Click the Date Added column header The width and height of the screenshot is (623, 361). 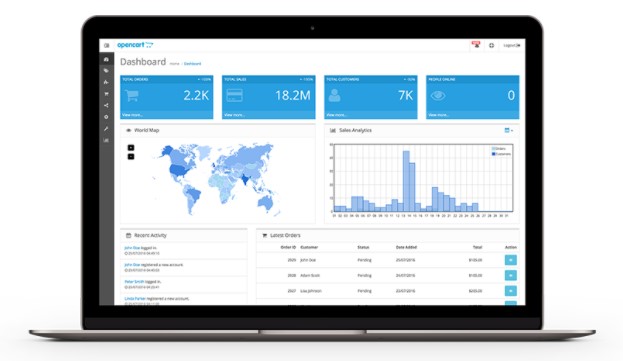tap(406, 247)
